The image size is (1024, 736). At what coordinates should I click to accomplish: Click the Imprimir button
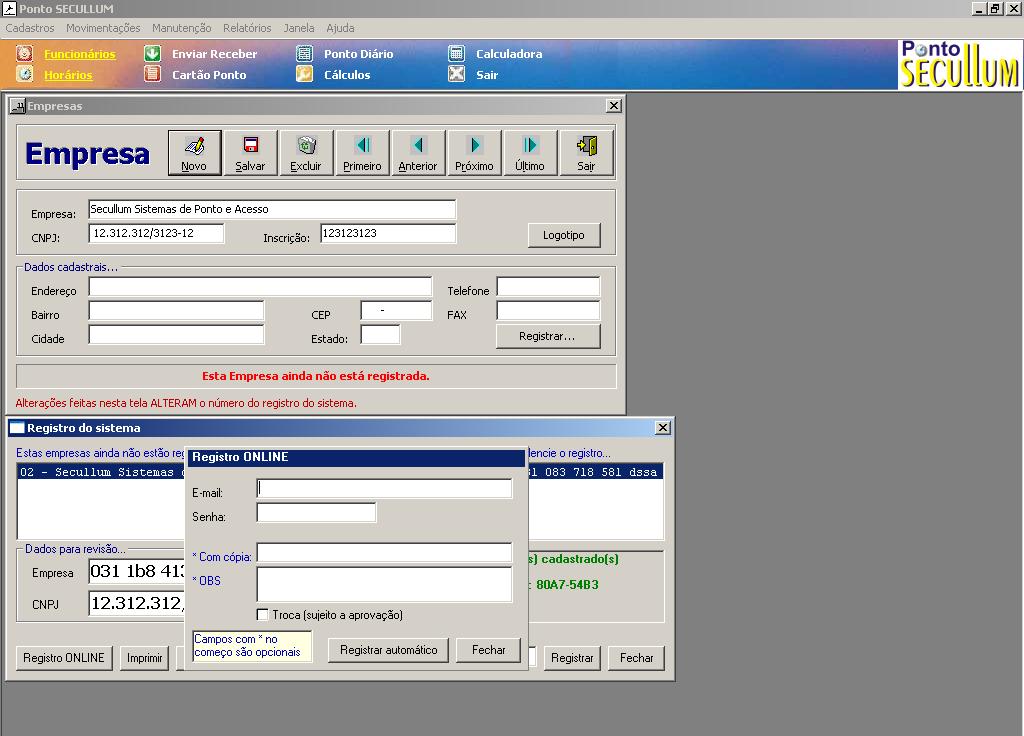click(144, 658)
